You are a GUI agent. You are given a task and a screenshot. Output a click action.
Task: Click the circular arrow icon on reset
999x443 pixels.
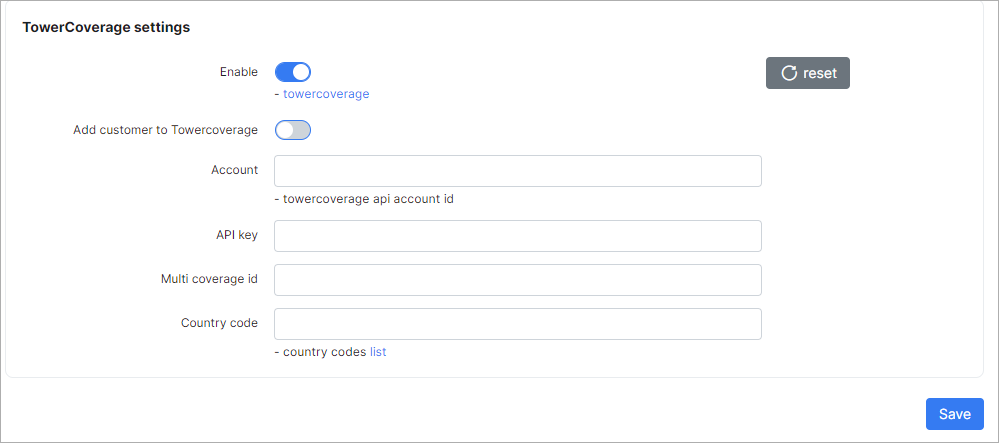[x=789, y=73]
